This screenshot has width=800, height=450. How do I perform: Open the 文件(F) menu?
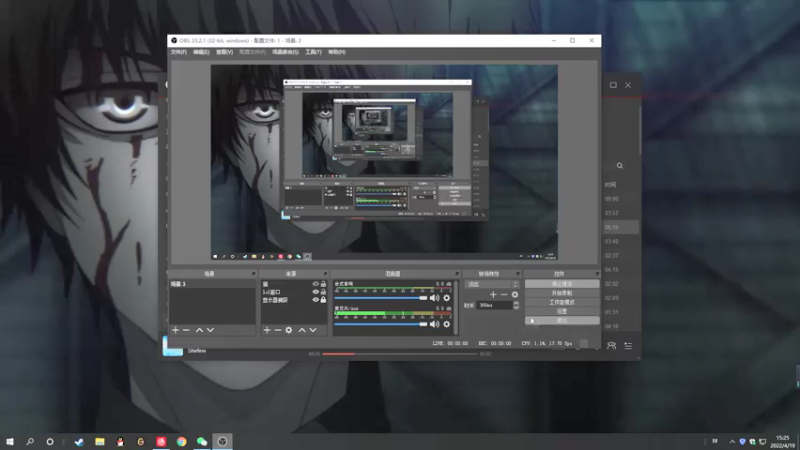pyautogui.click(x=179, y=52)
